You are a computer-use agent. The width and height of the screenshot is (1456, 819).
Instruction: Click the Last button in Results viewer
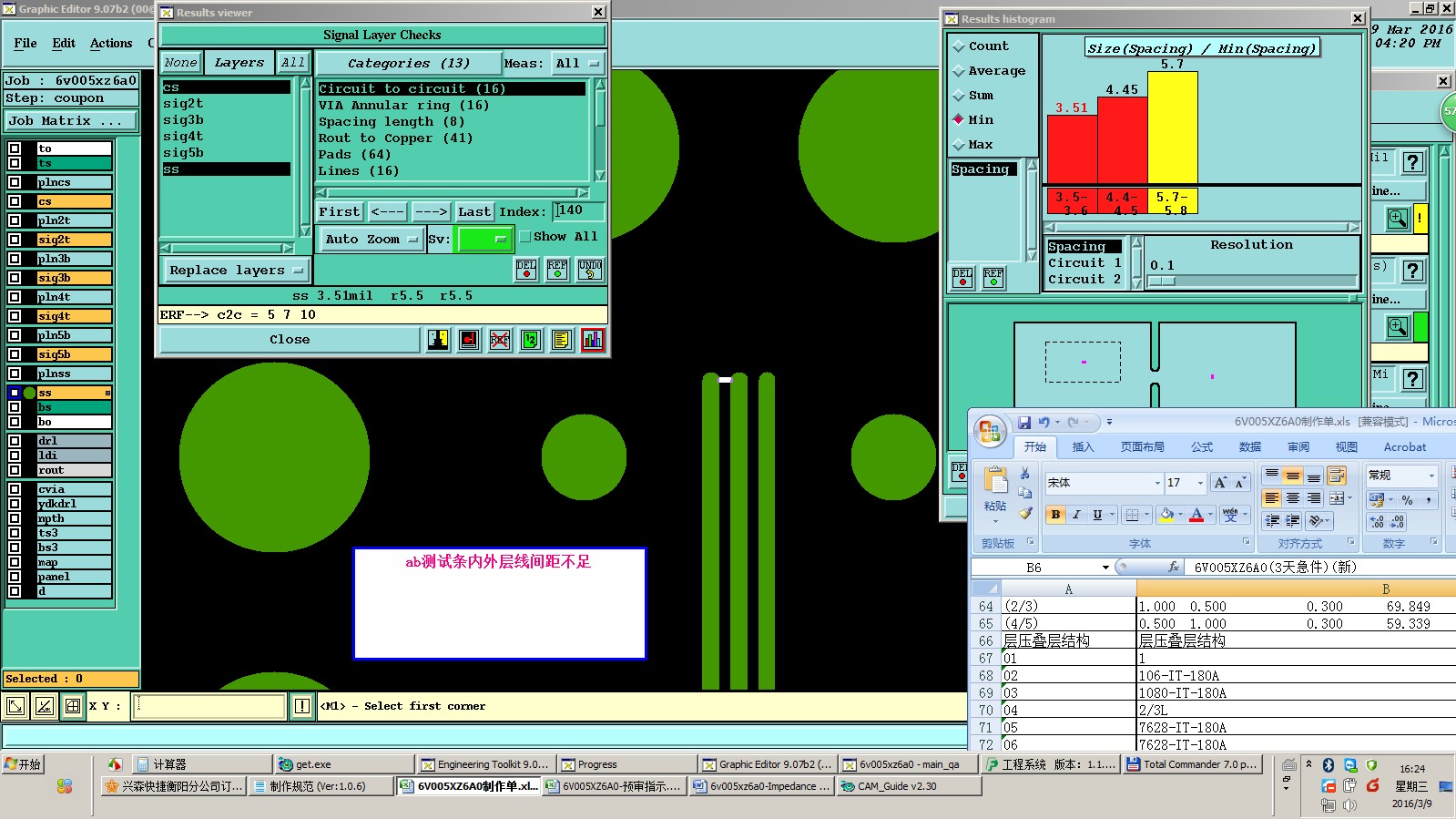coord(474,212)
